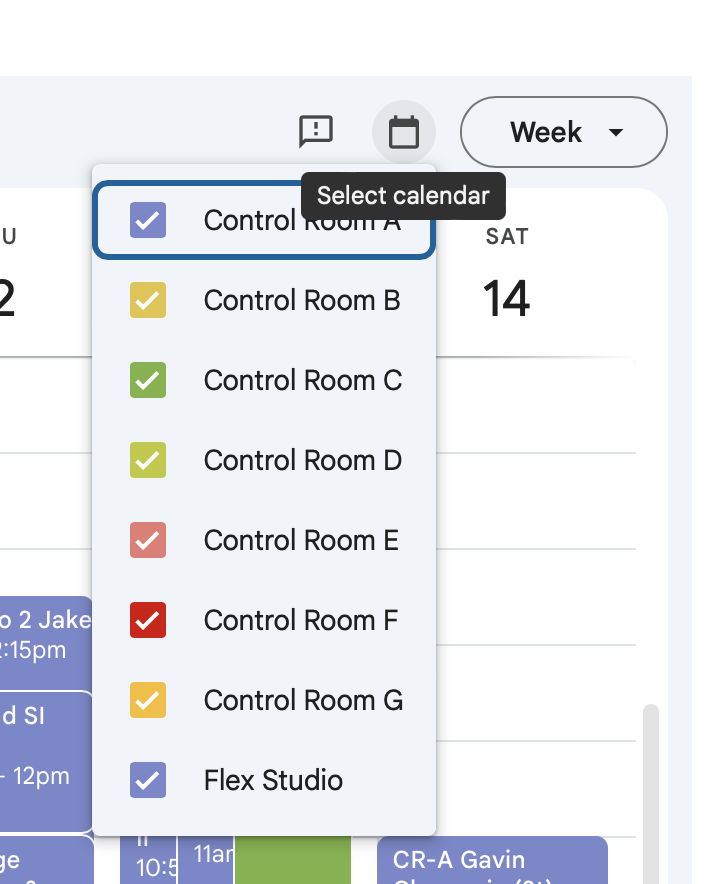The height and width of the screenshot is (884, 710).
Task: Toggle the Flex Studio checkbox
Action: pyautogui.click(x=147, y=780)
